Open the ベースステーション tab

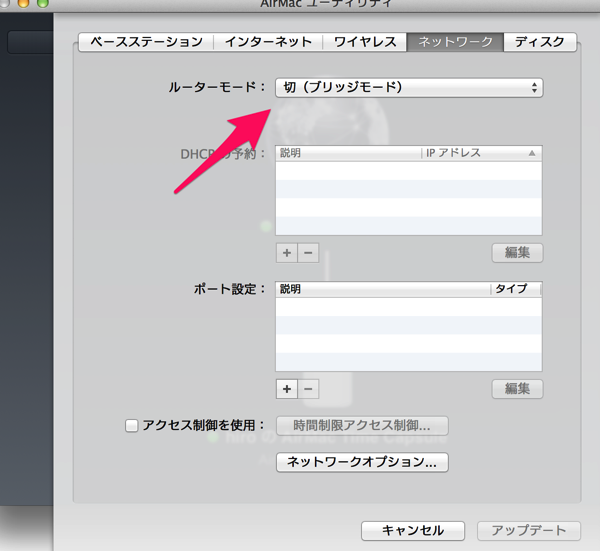point(146,42)
